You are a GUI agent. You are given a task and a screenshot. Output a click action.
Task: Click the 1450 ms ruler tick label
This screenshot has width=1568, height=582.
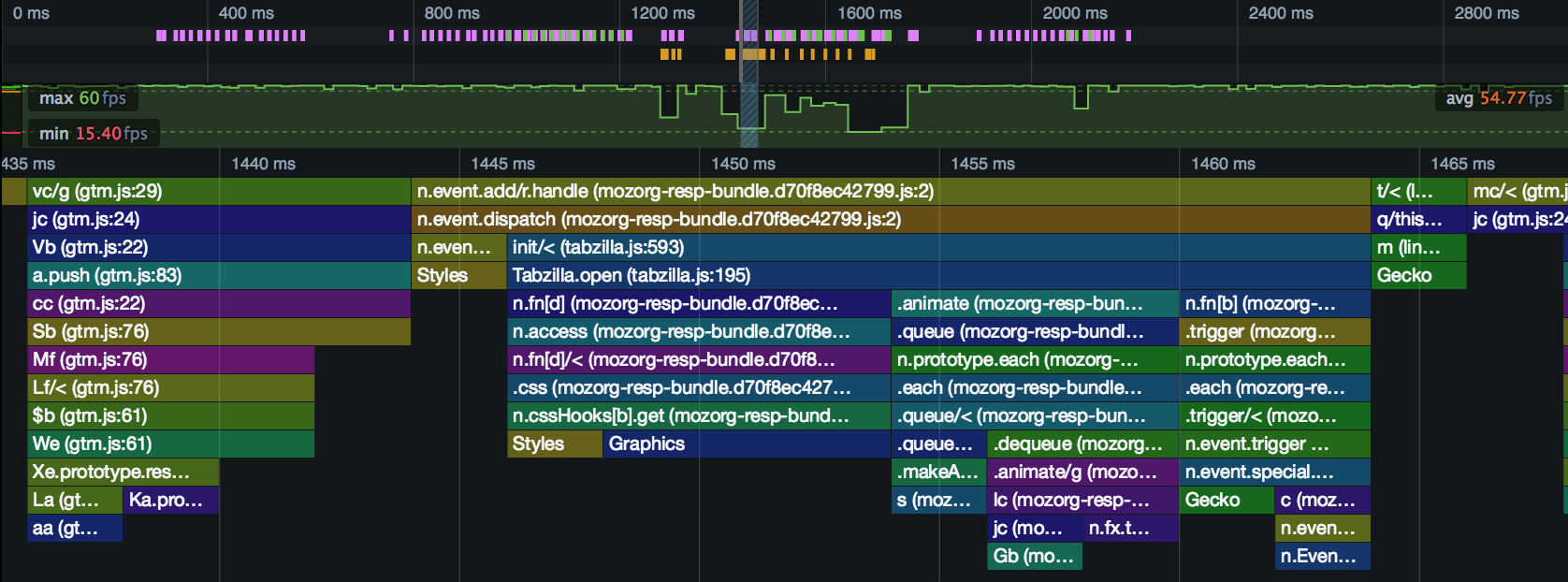[x=743, y=164]
